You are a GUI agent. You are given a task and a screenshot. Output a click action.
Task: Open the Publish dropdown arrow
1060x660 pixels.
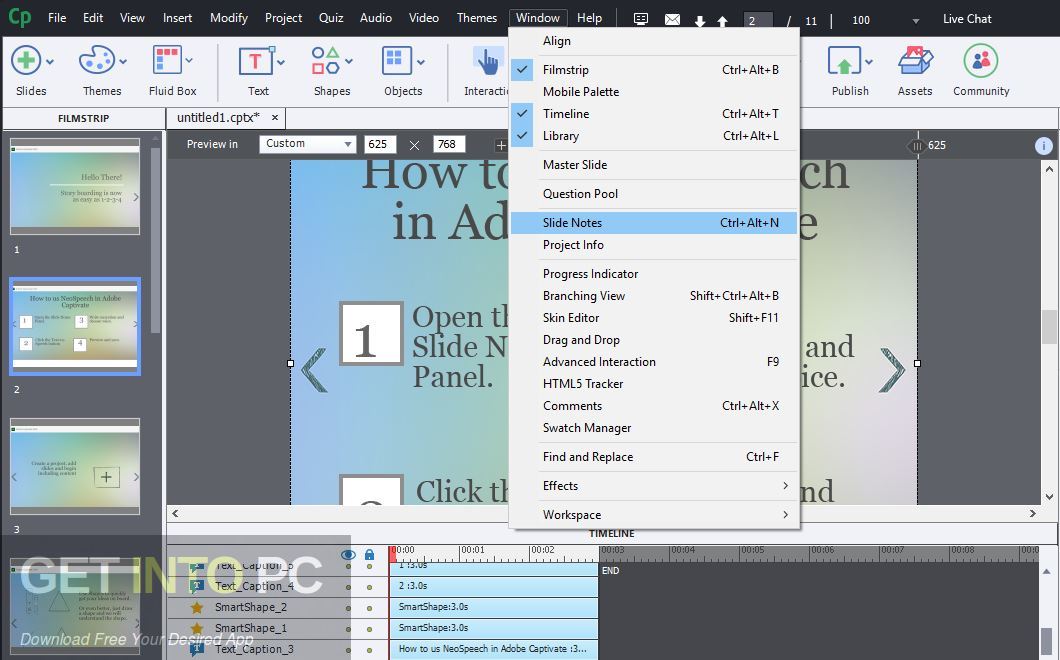click(x=869, y=62)
